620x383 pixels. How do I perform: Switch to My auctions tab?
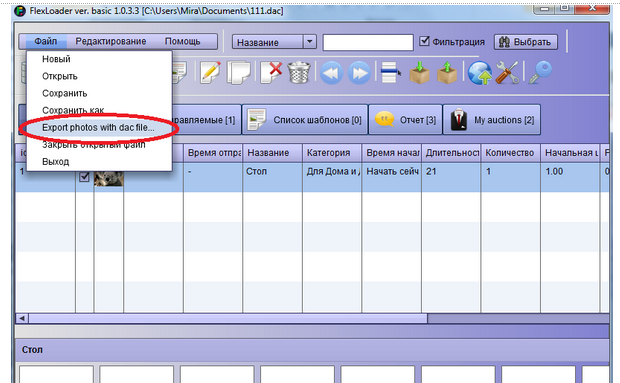(x=491, y=120)
